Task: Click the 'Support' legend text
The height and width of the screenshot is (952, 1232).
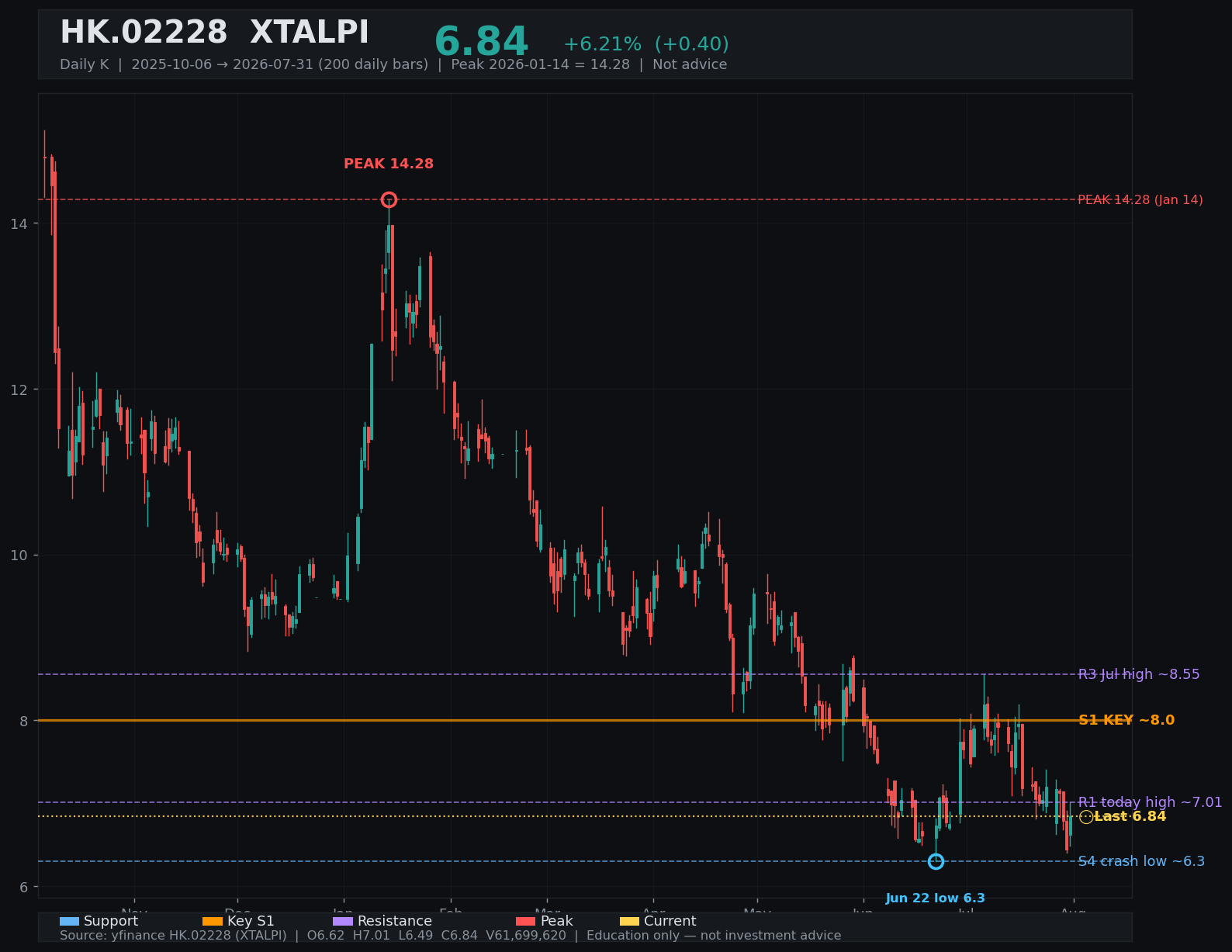Action: [111, 921]
